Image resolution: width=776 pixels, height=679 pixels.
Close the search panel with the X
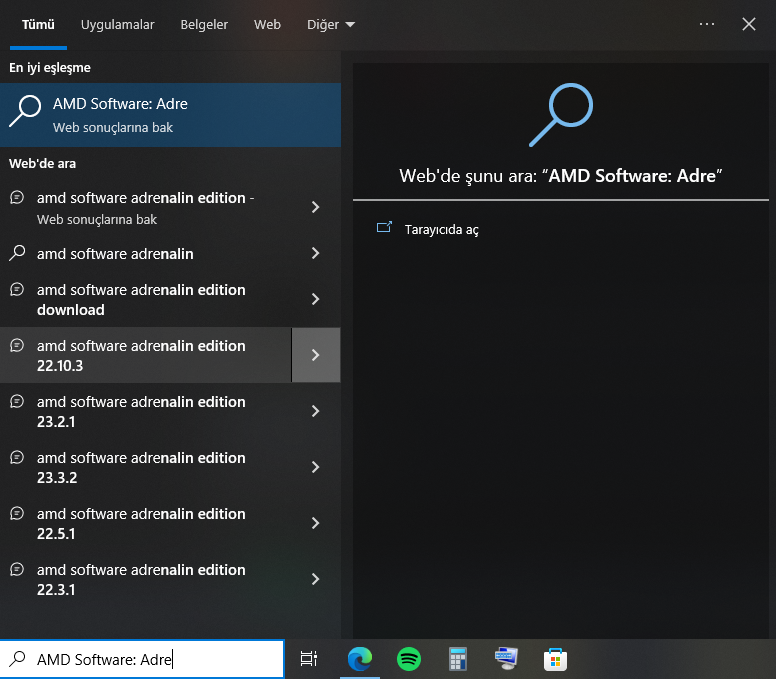pos(749,24)
